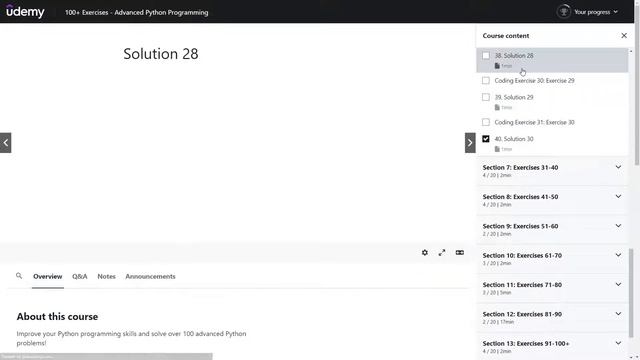
Task: Expand Section 8: Exercises 41-50
Action: pos(552,200)
